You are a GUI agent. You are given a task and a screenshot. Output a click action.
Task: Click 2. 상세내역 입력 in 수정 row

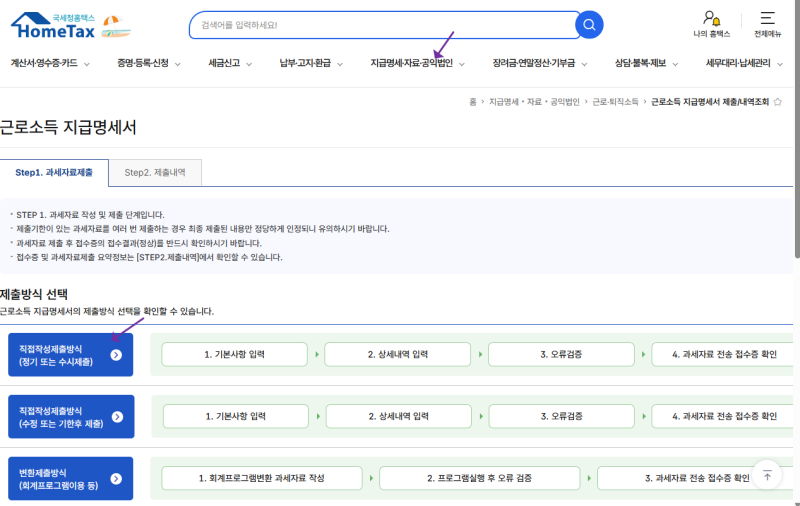tap(398, 416)
